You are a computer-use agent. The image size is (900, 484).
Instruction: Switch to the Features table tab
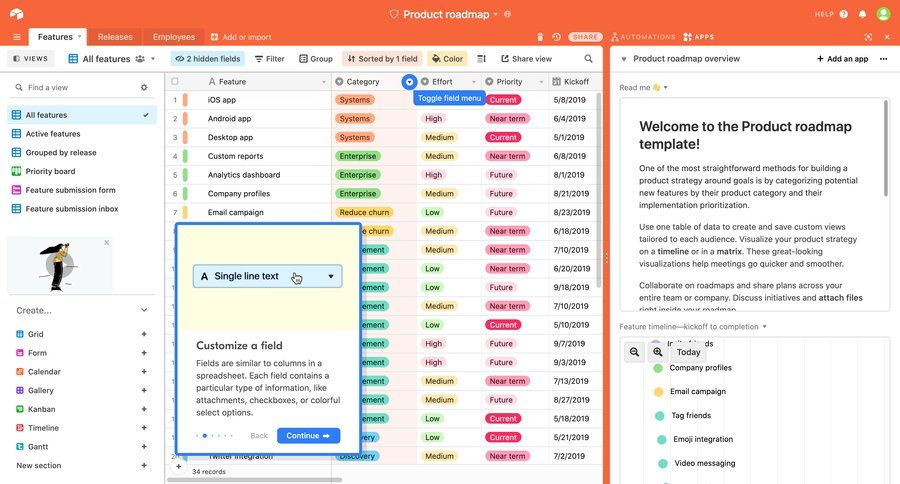click(55, 37)
